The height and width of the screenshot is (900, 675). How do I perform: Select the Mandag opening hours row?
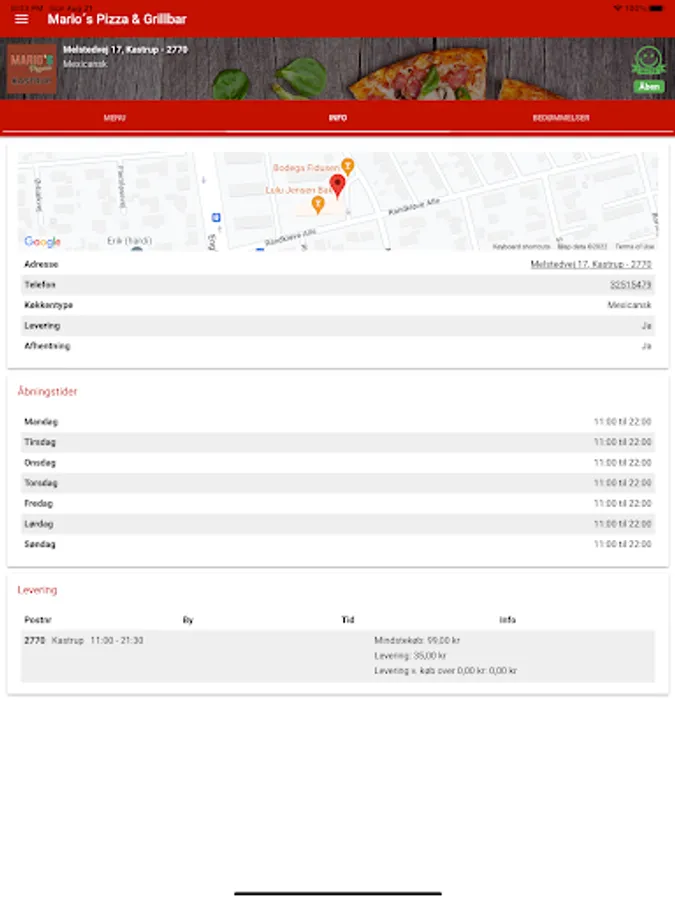click(x=338, y=422)
